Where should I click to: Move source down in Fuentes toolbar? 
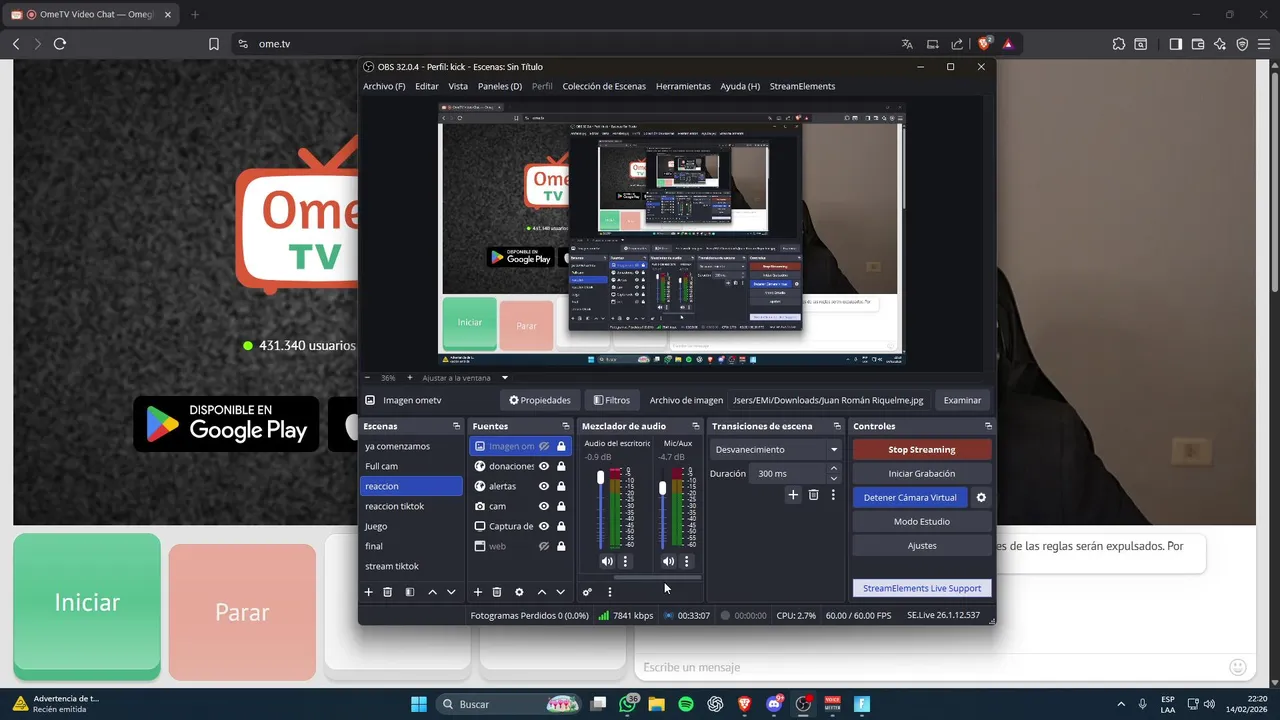(x=560, y=592)
